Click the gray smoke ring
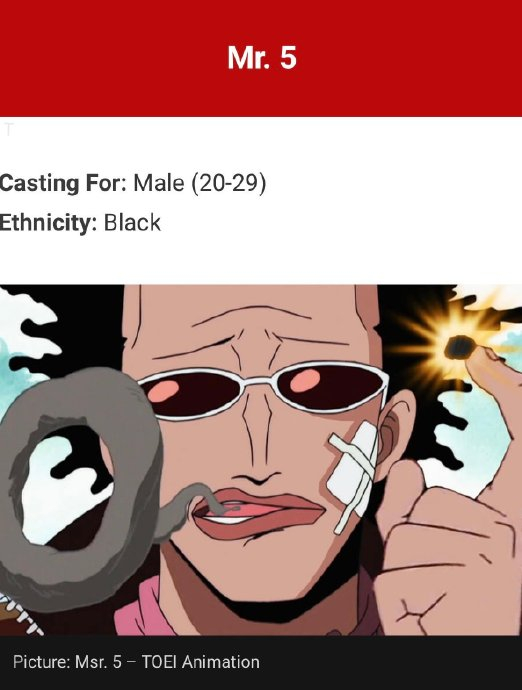Viewport: 522px width, 690px height. 79,482
